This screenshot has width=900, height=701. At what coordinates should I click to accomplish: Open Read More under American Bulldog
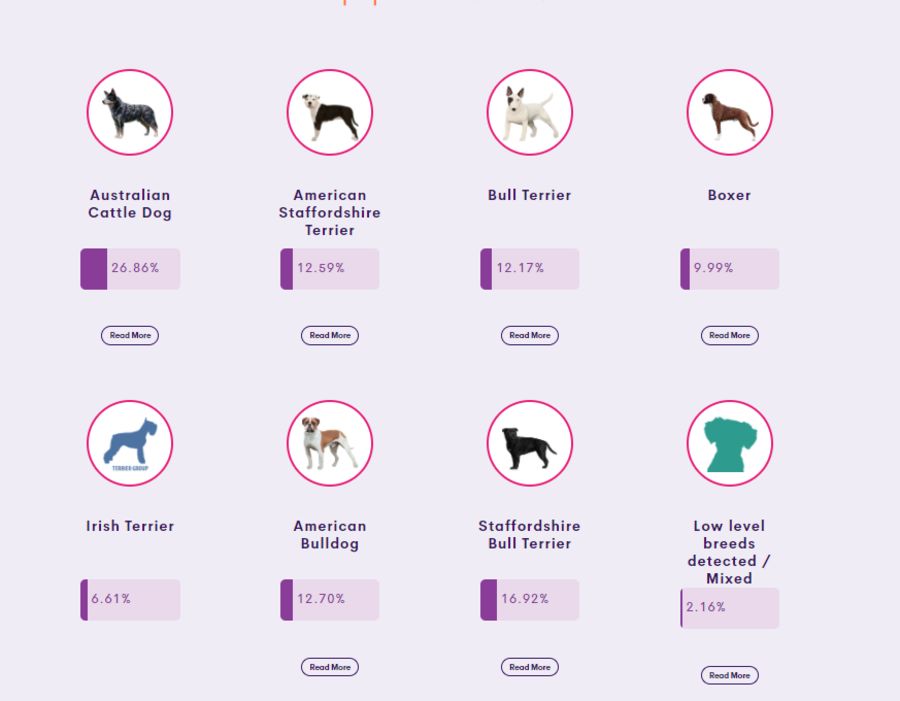pos(330,667)
